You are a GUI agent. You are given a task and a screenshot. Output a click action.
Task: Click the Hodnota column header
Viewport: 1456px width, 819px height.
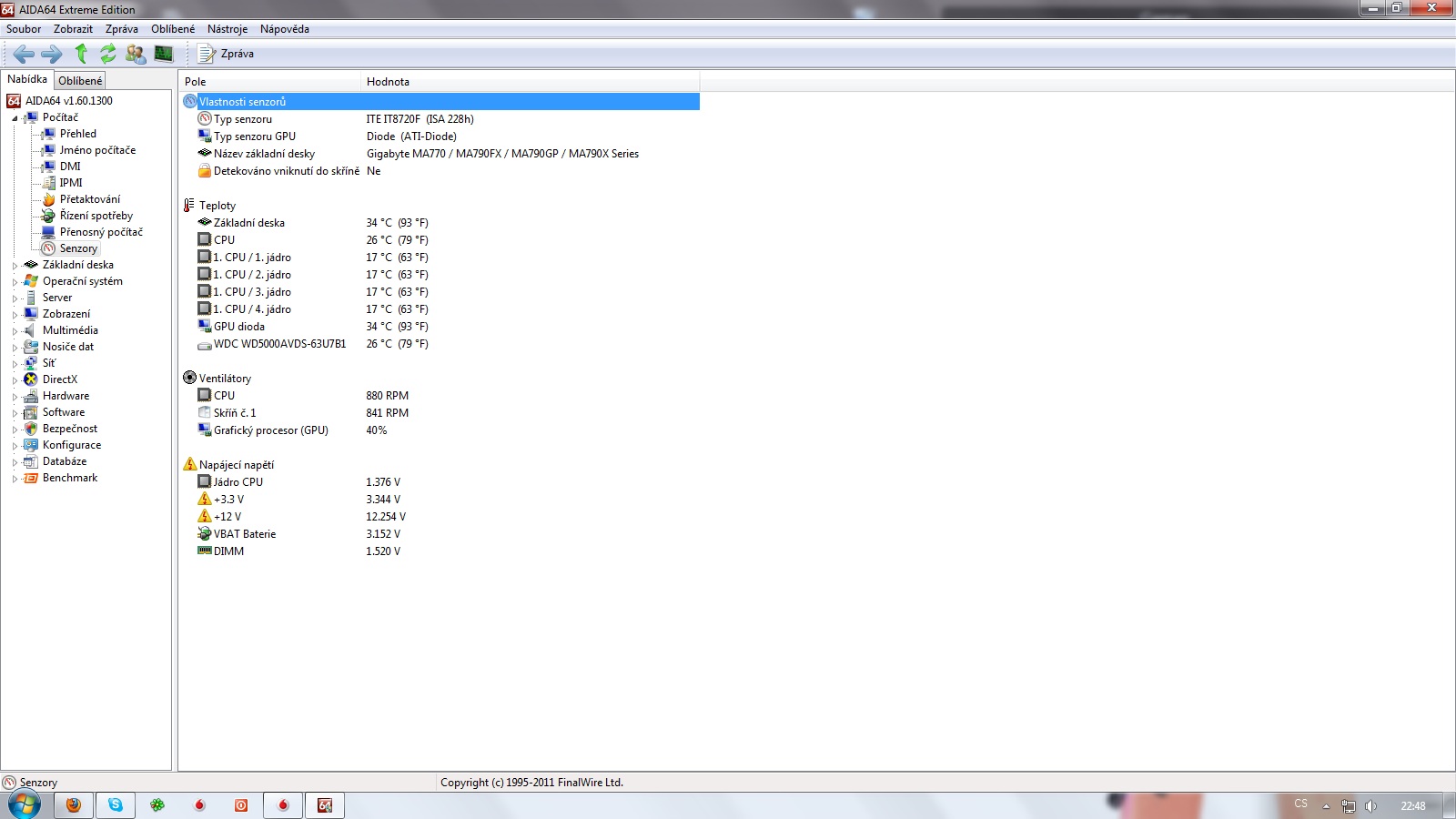tap(531, 82)
